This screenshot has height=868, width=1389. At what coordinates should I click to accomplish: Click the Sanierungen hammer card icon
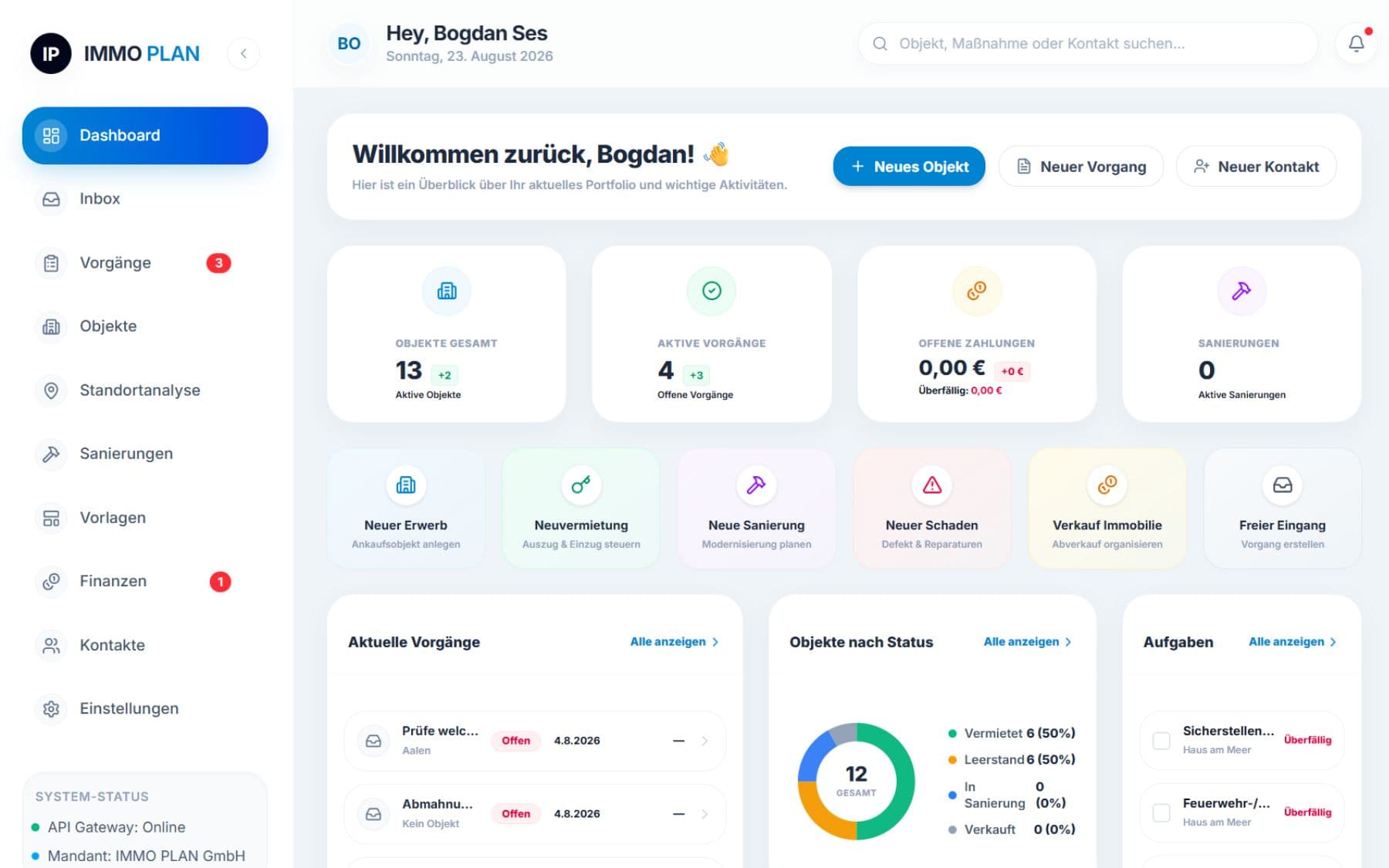(x=1242, y=291)
